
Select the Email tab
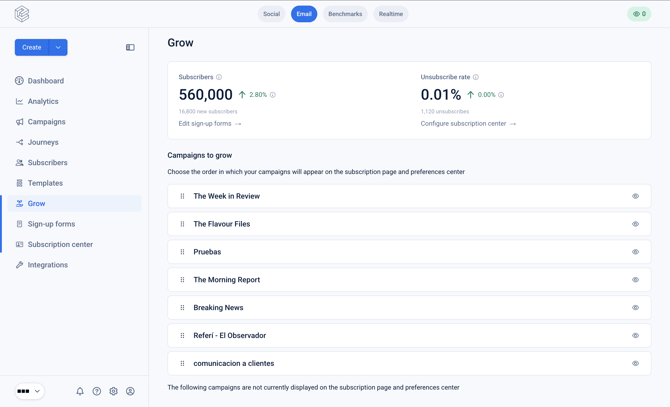coord(304,14)
